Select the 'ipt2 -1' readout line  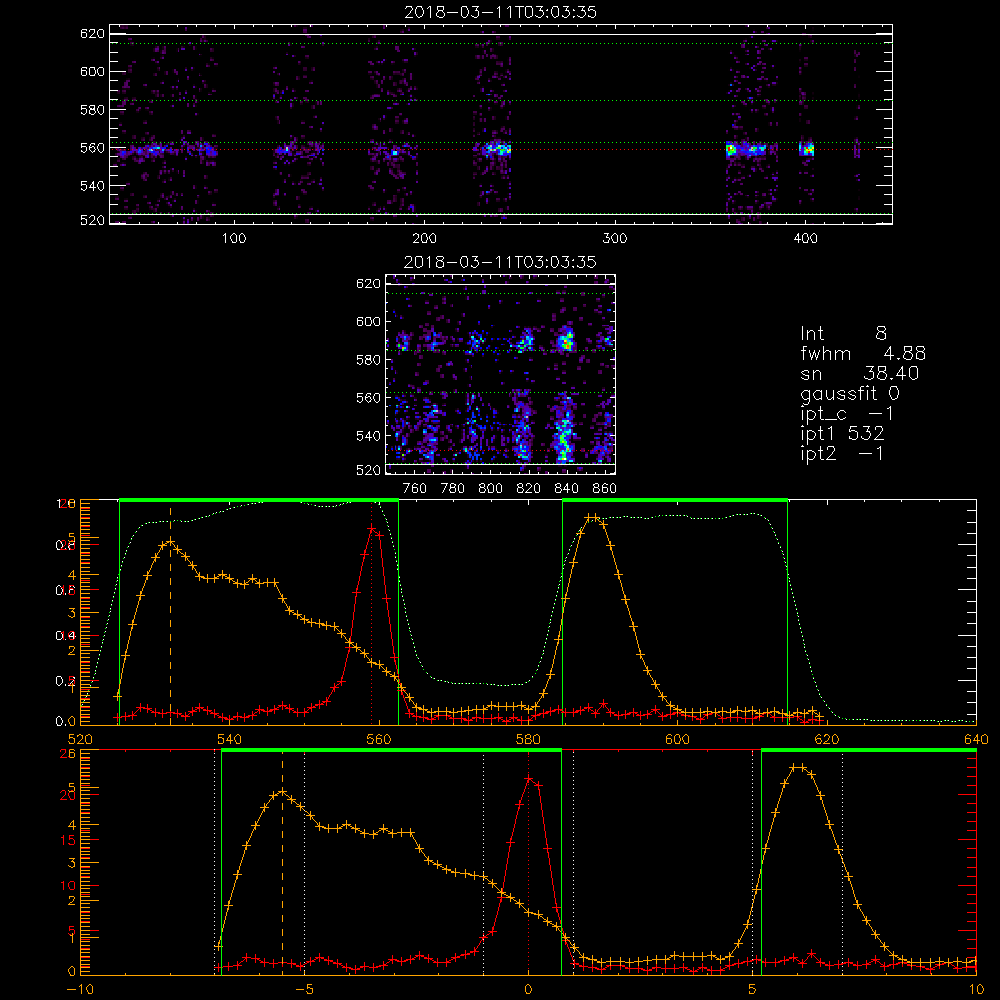click(842, 453)
